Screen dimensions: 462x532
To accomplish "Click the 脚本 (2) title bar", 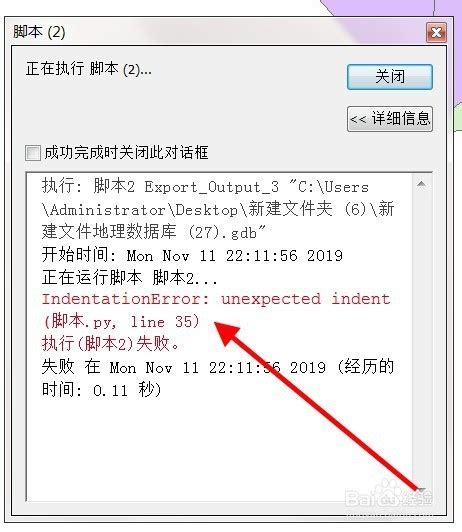I will point(217,32).
